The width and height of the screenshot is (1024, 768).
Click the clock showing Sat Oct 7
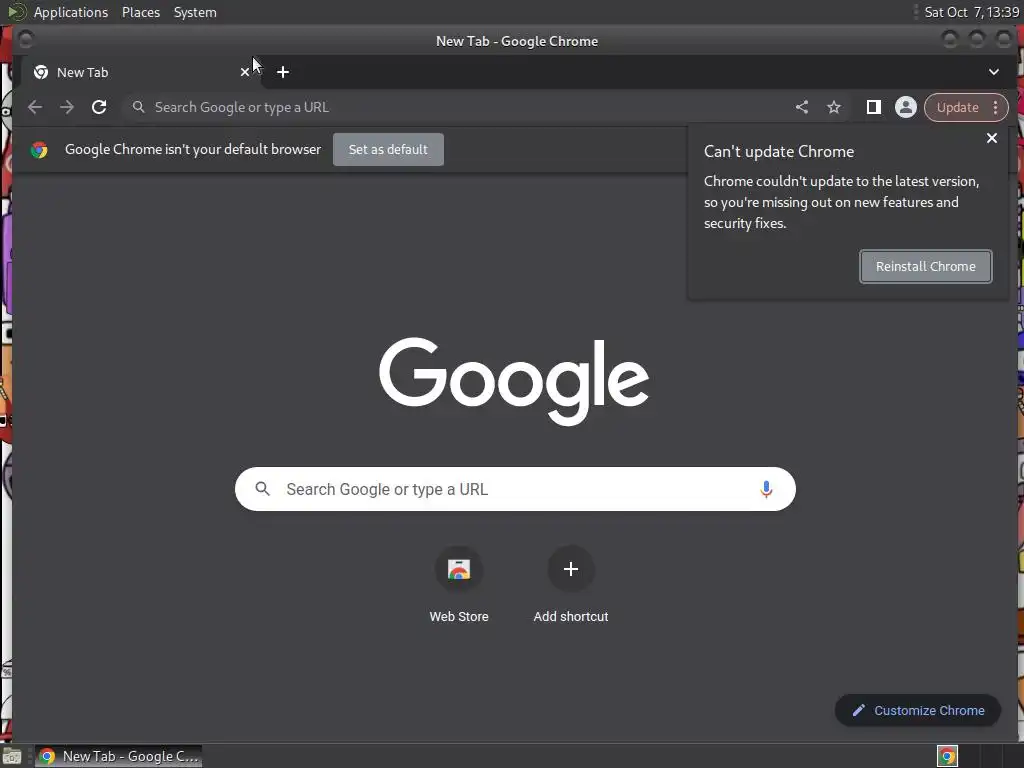point(971,12)
